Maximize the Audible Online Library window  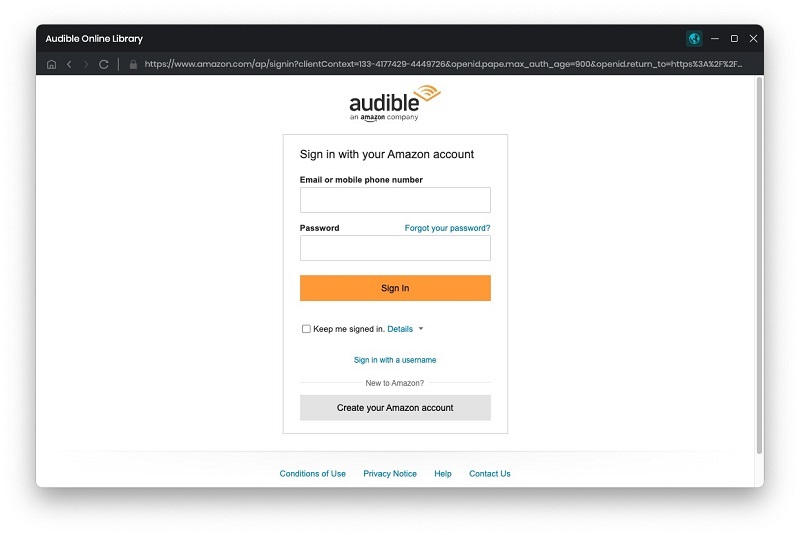click(734, 38)
